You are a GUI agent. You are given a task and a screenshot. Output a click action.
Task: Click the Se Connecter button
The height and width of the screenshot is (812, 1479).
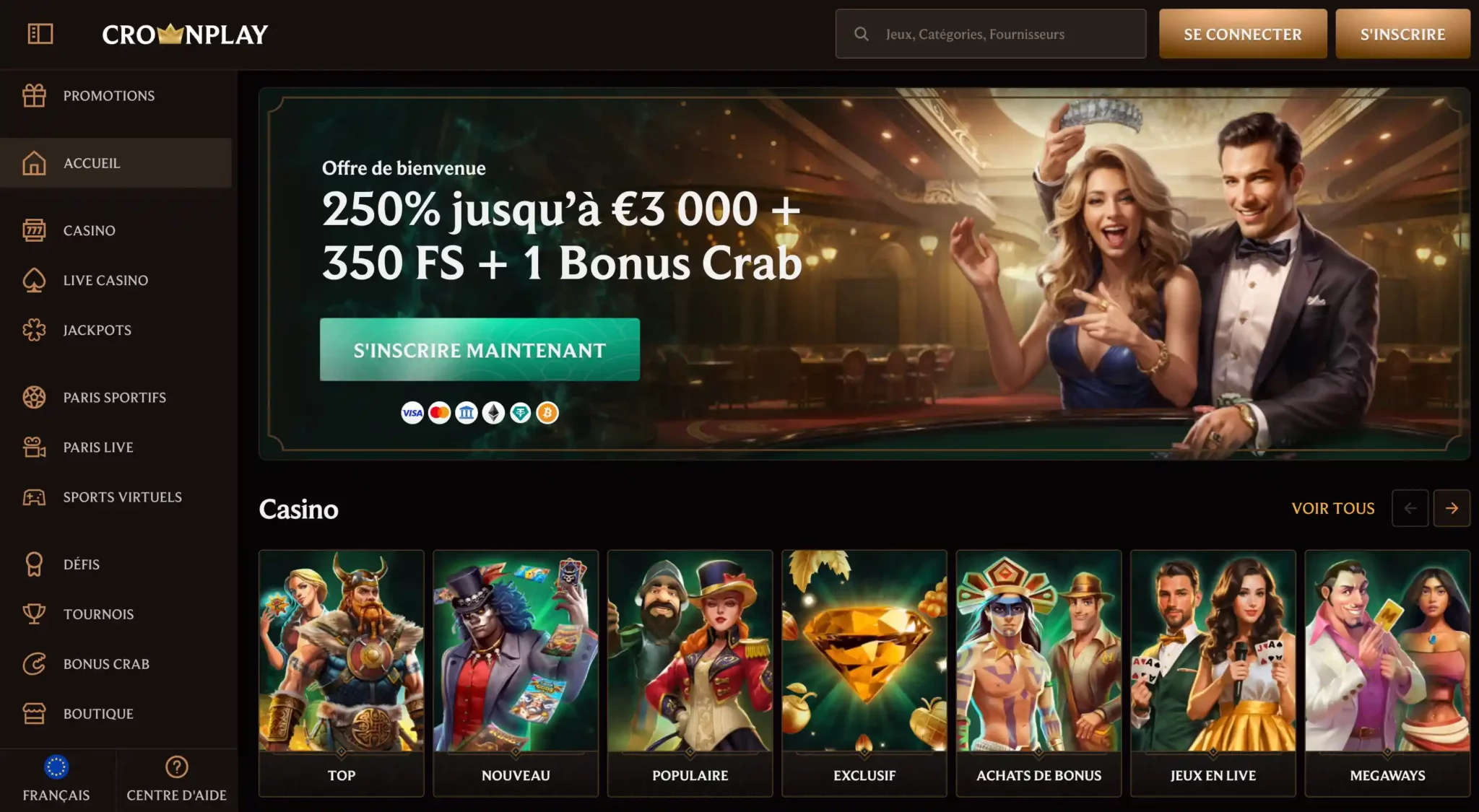tap(1243, 34)
